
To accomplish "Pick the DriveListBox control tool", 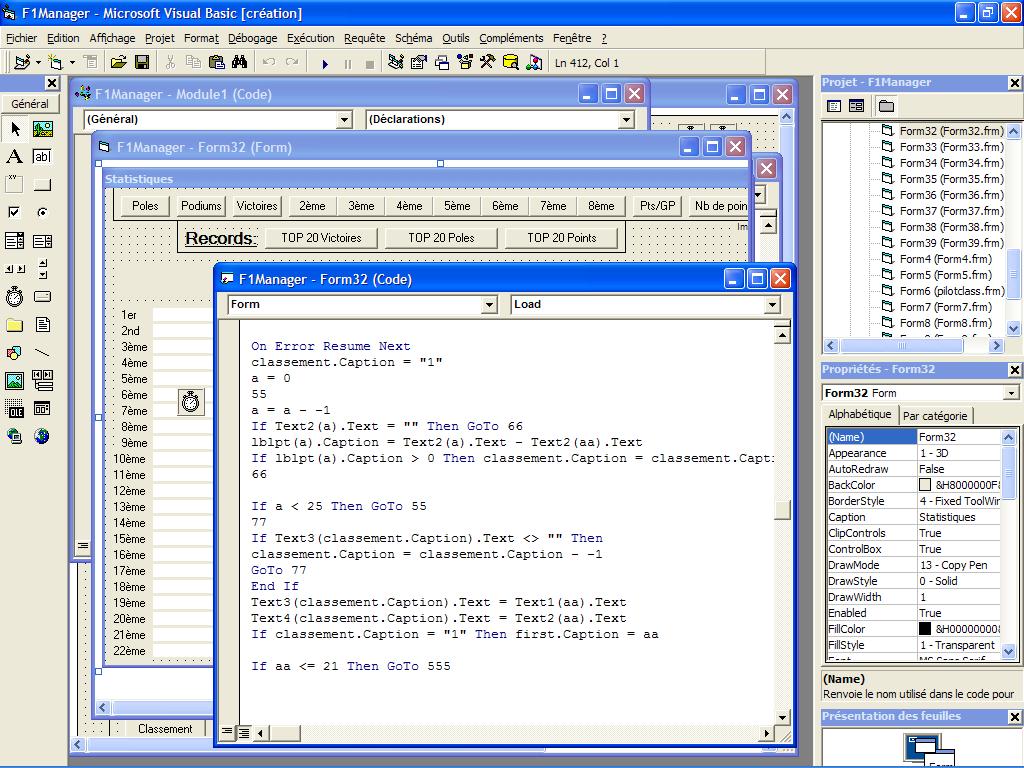I will coord(42,297).
